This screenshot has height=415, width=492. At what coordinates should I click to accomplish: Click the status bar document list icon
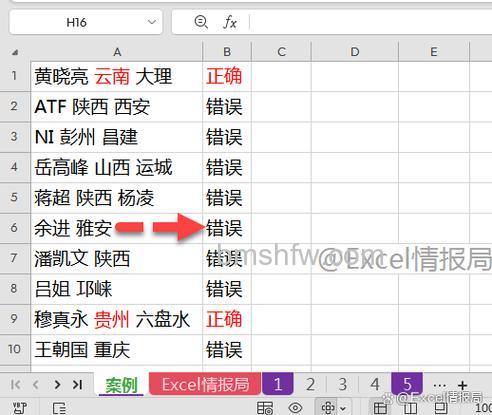click(x=59, y=408)
